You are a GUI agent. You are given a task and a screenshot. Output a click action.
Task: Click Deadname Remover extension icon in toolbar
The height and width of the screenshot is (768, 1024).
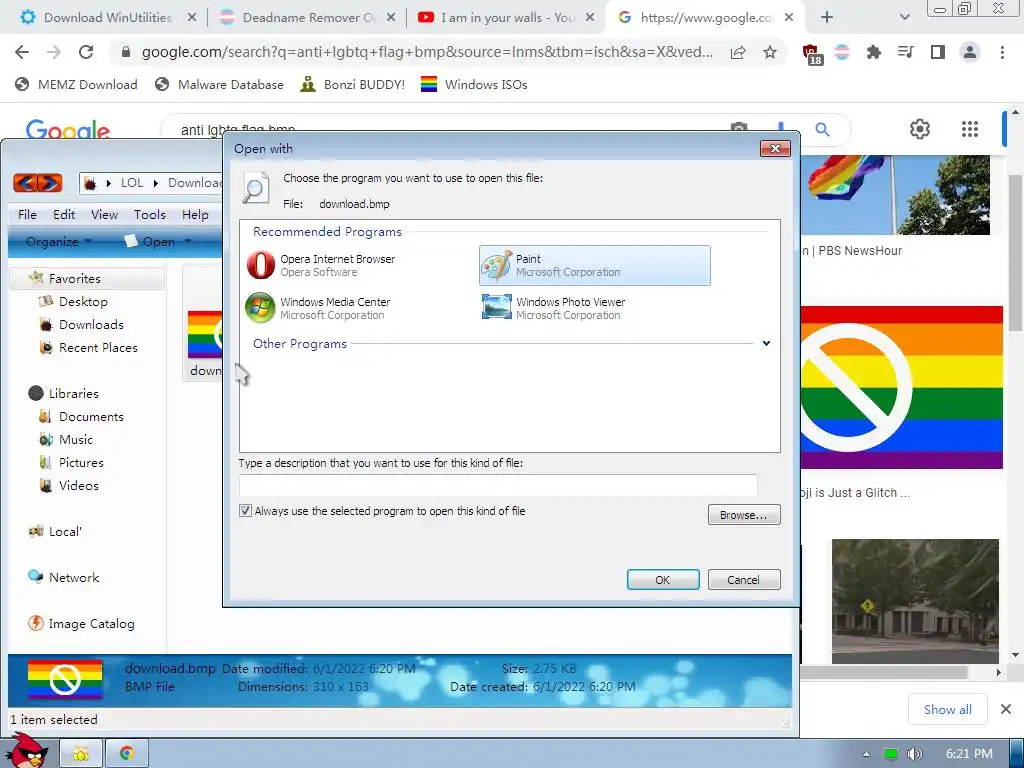pos(842,52)
